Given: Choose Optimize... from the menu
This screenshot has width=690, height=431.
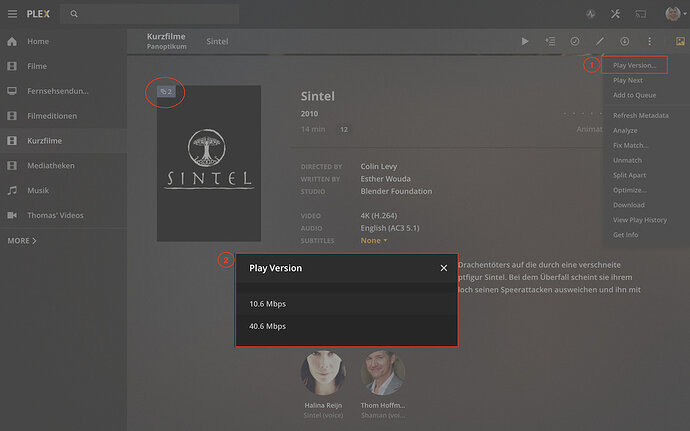Looking at the screenshot, I should coord(630,190).
